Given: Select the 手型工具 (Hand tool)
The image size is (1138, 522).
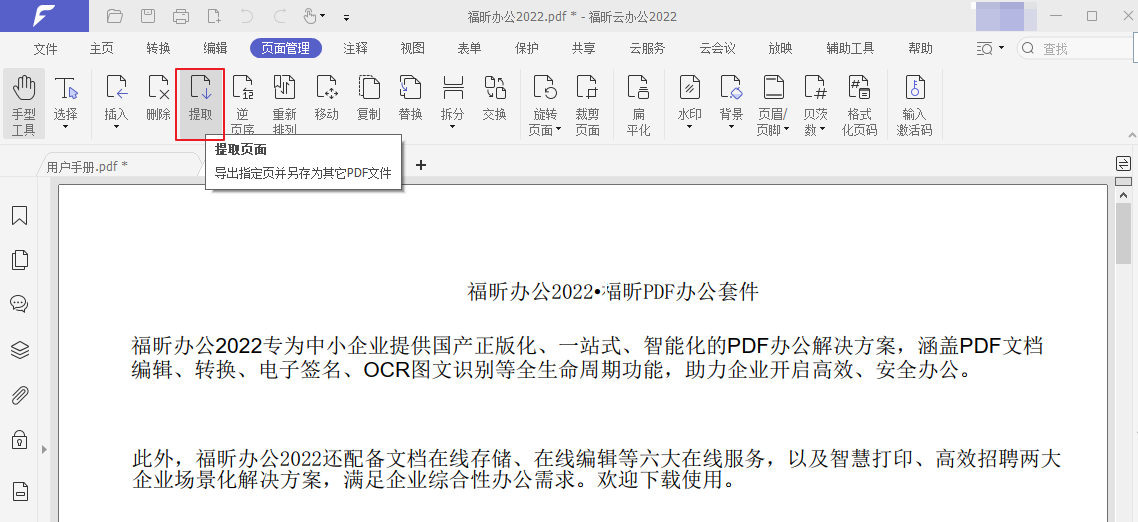Looking at the screenshot, I should click(x=23, y=103).
